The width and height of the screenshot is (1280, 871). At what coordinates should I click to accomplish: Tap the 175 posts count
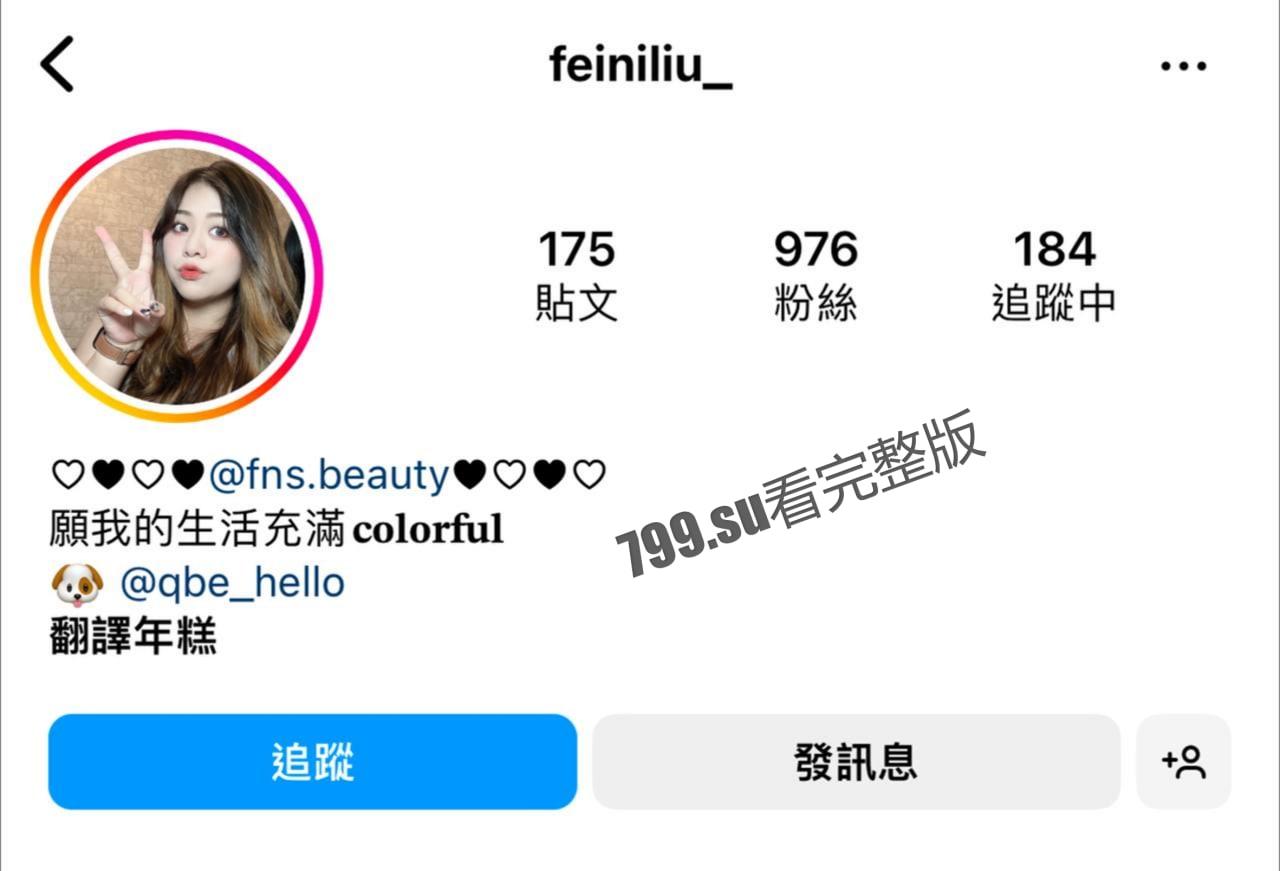577,249
